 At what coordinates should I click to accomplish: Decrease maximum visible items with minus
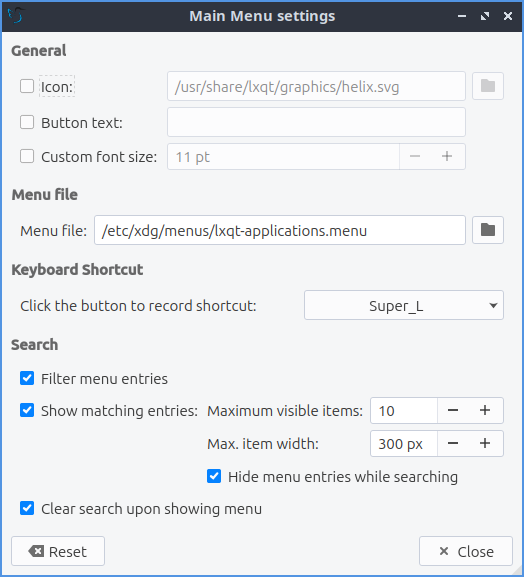tap(453, 410)
